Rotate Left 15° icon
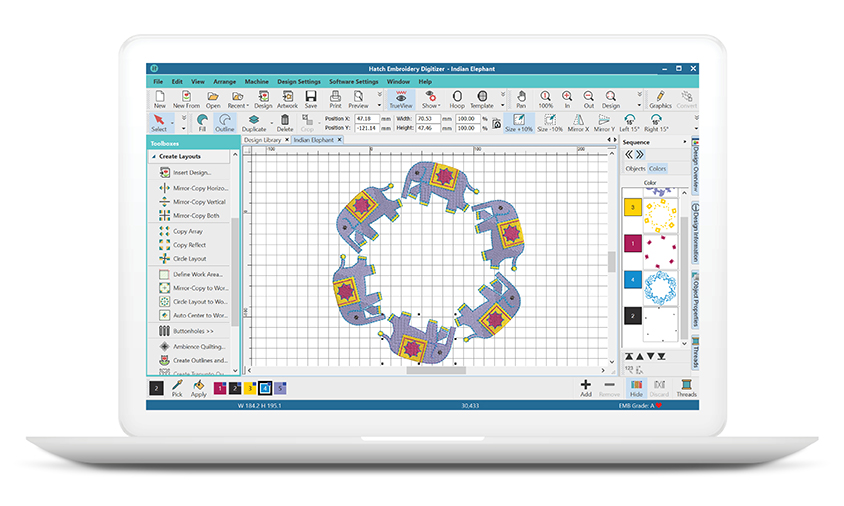Image resolution: width=844 pixels, height=506 pixels. (x=629, y=123)
